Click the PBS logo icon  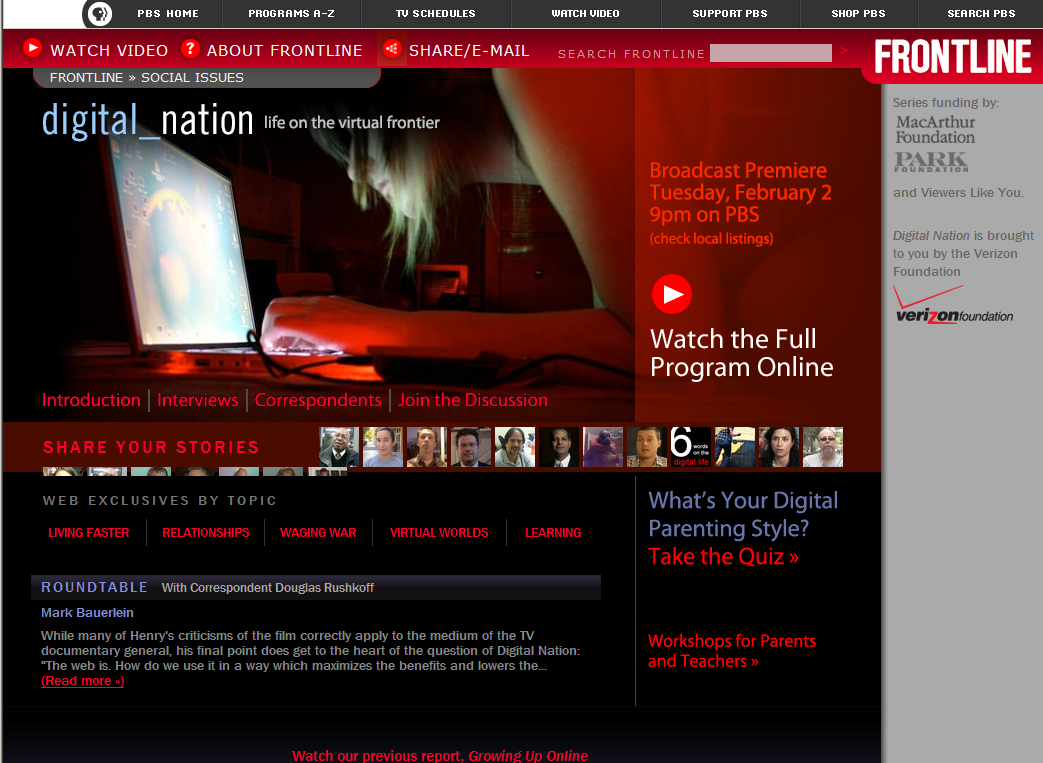100,13
